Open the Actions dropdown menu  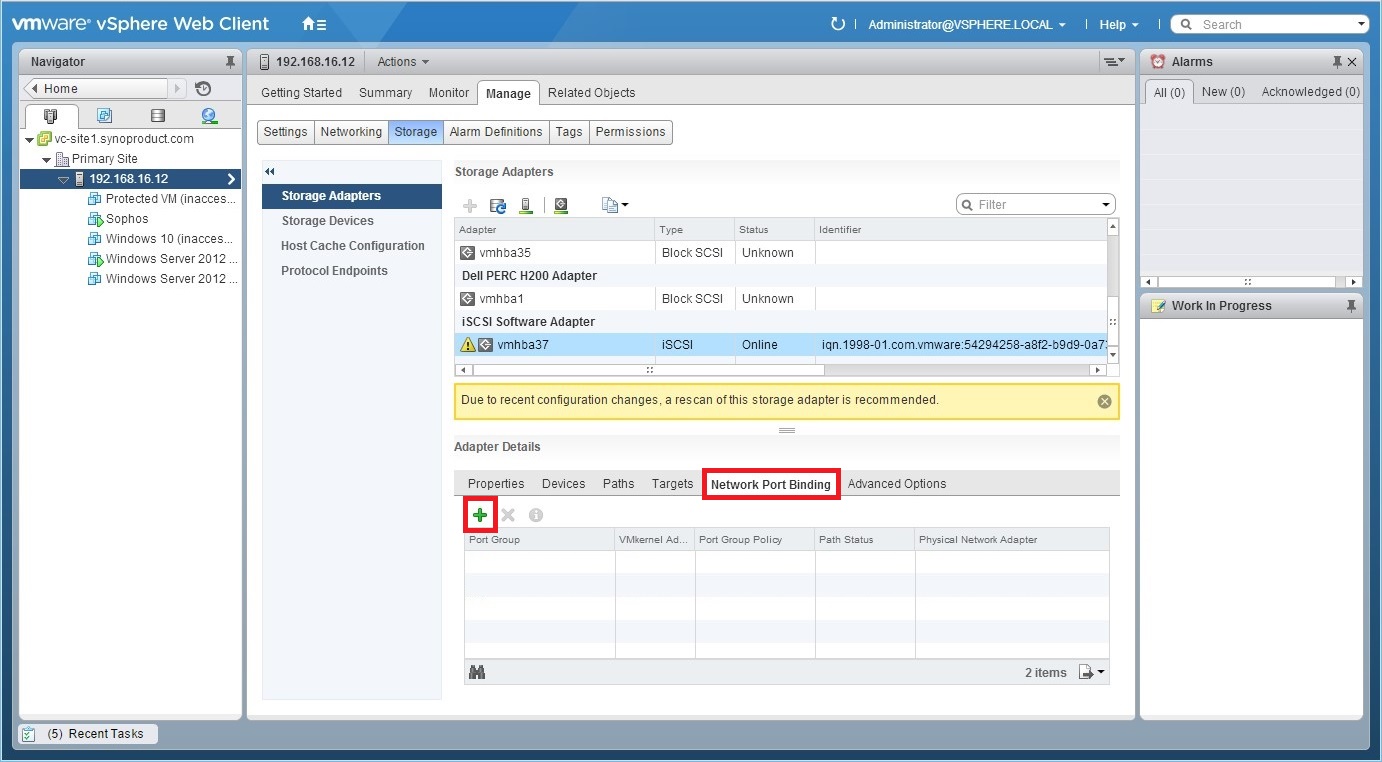[x=403, y=61]
